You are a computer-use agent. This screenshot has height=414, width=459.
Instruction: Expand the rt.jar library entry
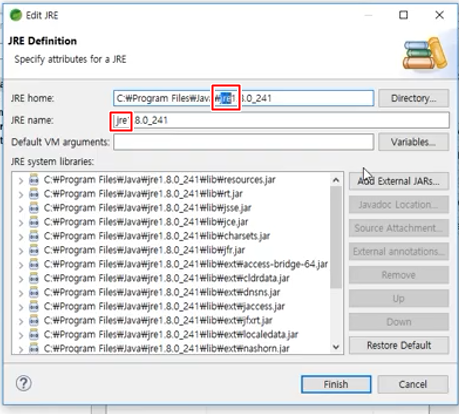pyautogui.click(x=21, y=195)
